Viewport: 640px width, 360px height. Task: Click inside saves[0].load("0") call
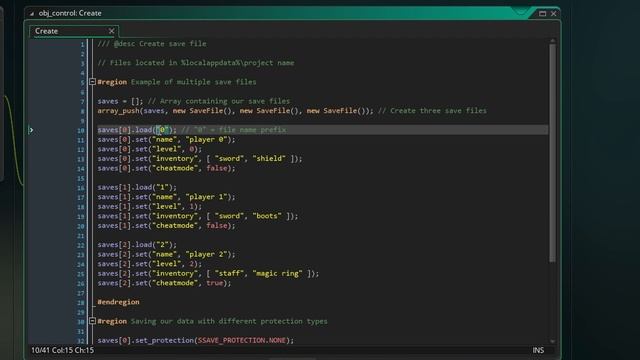(x=137, y=130)
